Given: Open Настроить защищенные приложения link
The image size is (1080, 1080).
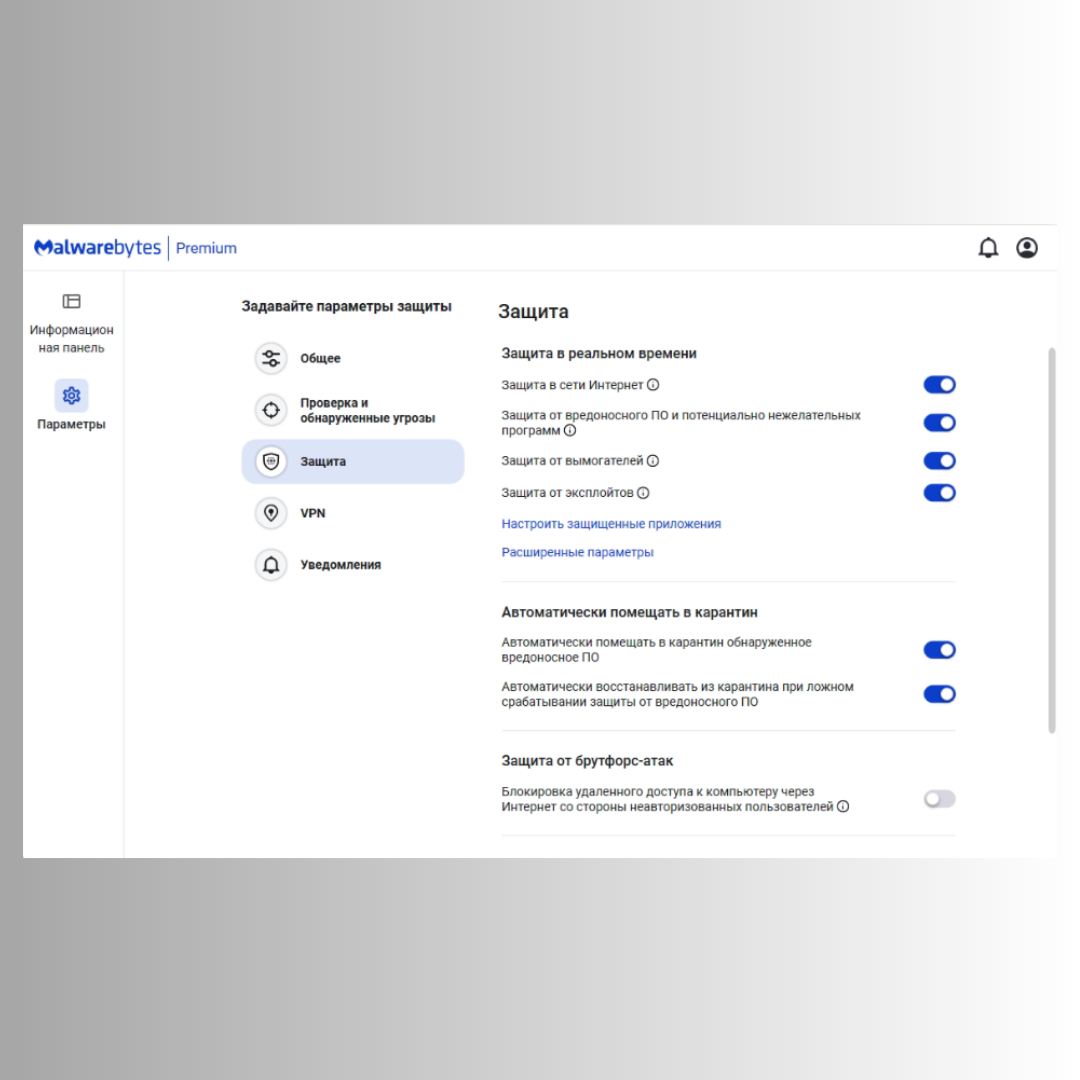Looking at the screenshot, I should (611, 524).
